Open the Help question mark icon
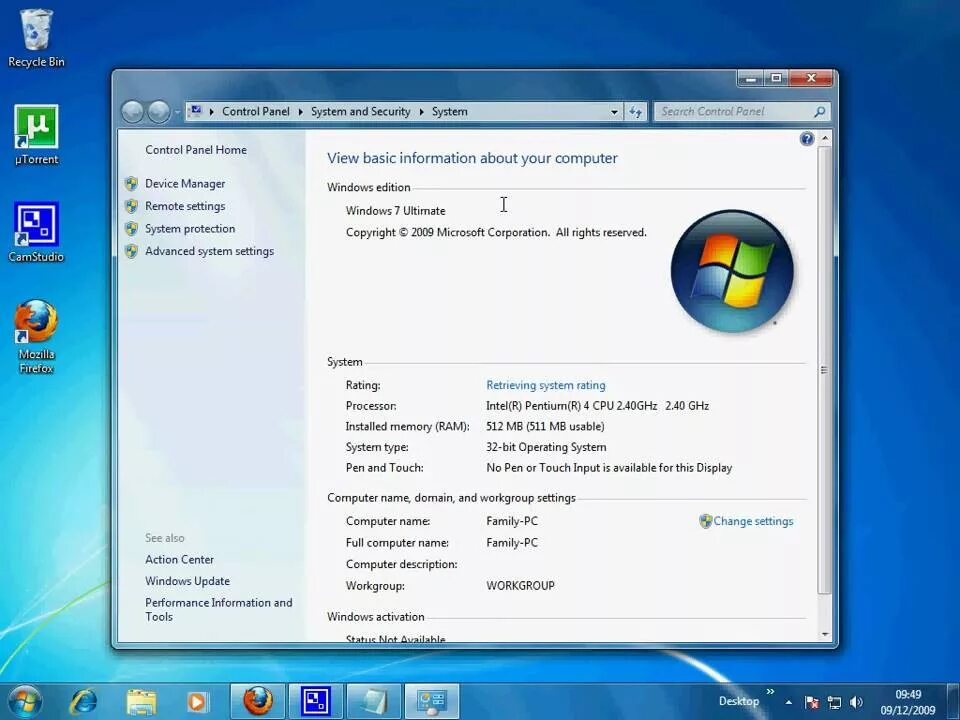 coord(807,138)
